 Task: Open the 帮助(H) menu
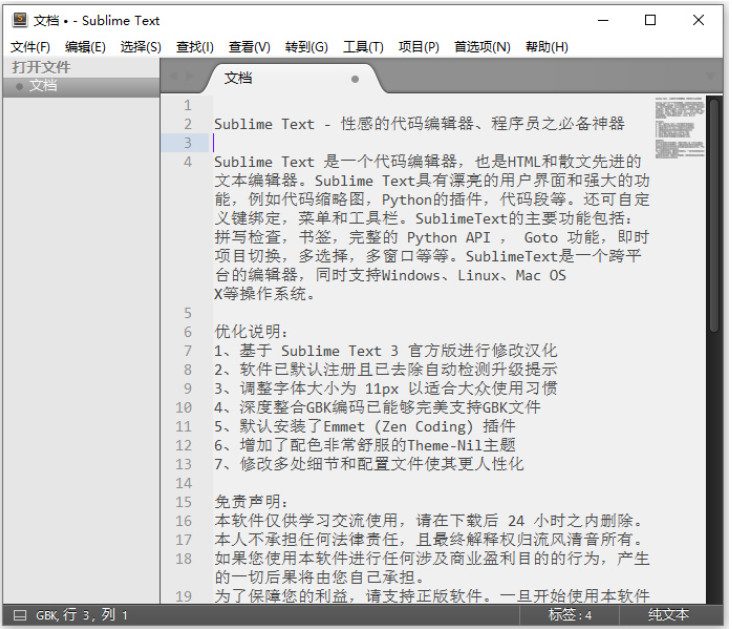click(x=547, y=47)
